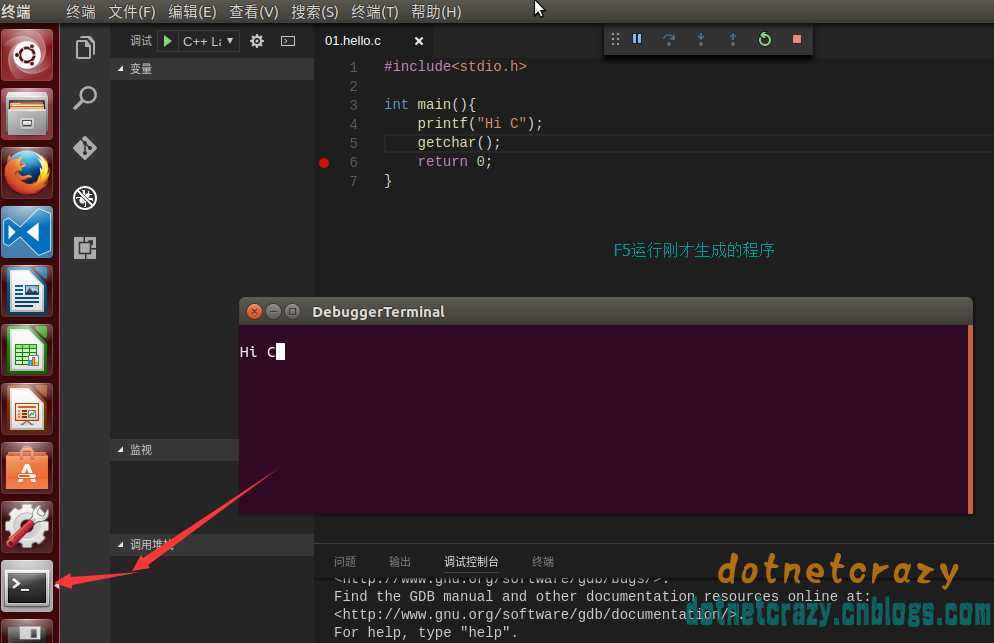Start debugging with green play button
Image resolution: width=994 pixels, height=643 pixels.
(x=167, y=41)
